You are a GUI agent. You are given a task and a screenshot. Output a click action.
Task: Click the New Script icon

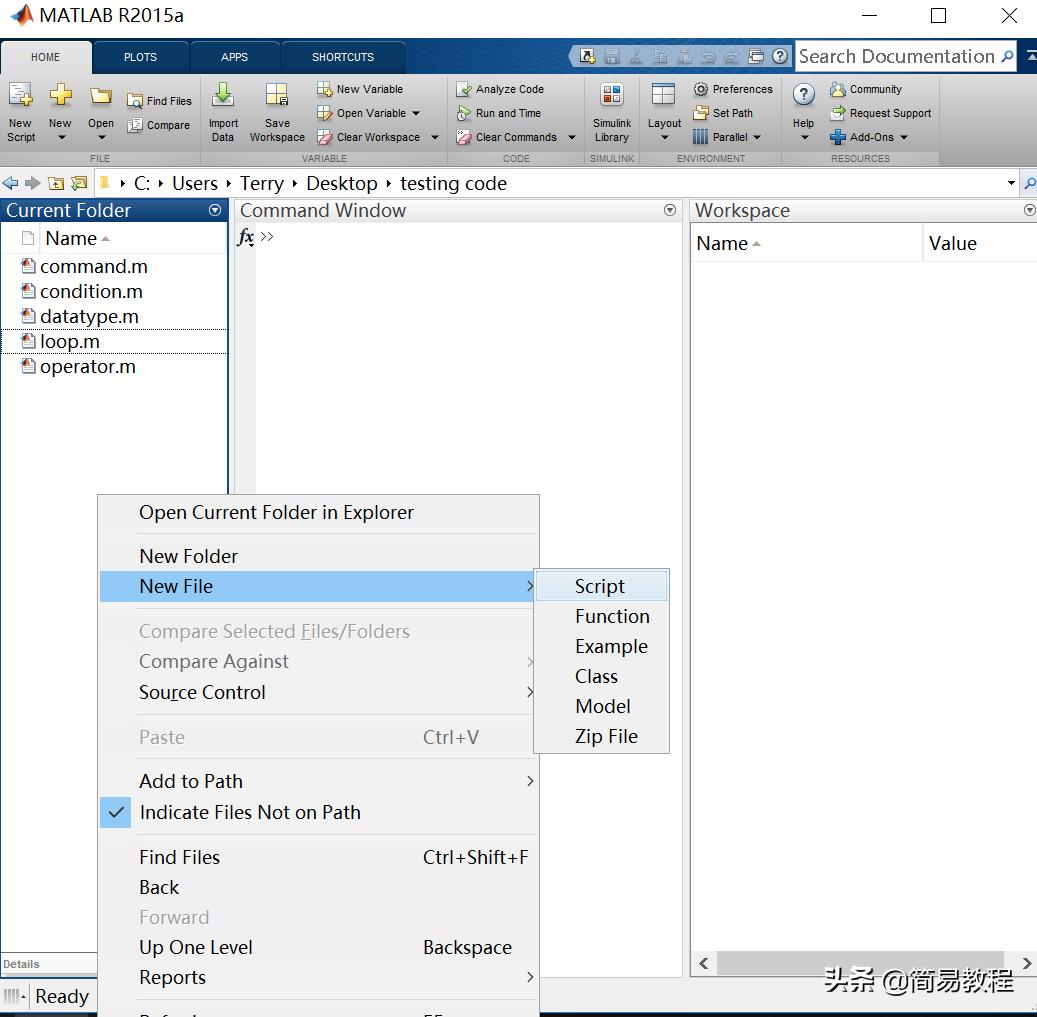tap(20, 96)
